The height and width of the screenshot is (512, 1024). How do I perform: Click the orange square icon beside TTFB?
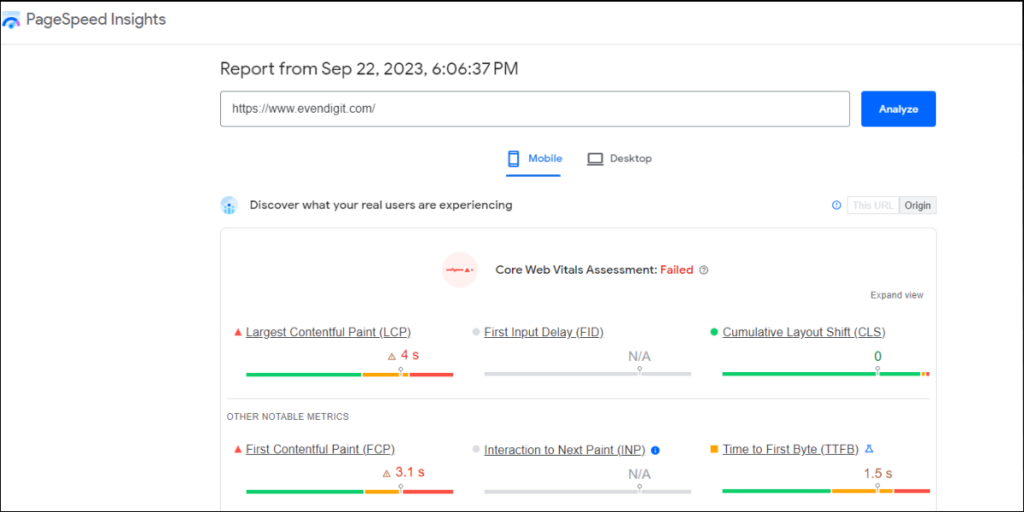point(714,449)
